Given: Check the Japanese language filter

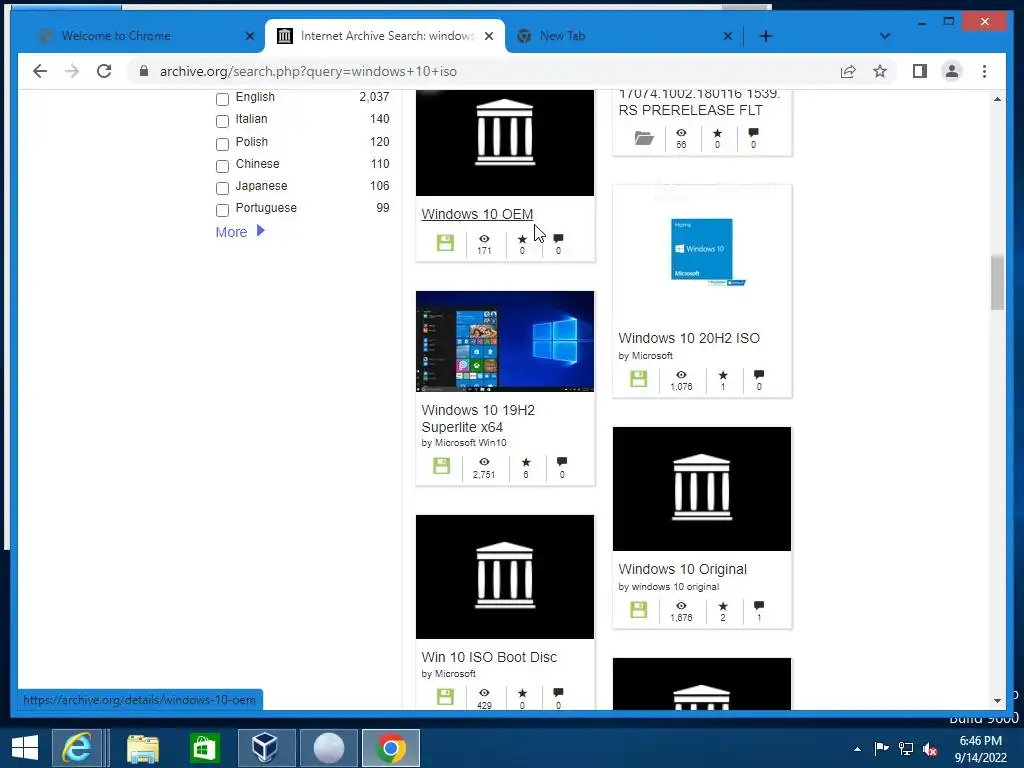Looking at the screenshot, I should click(x=222, y=187).
